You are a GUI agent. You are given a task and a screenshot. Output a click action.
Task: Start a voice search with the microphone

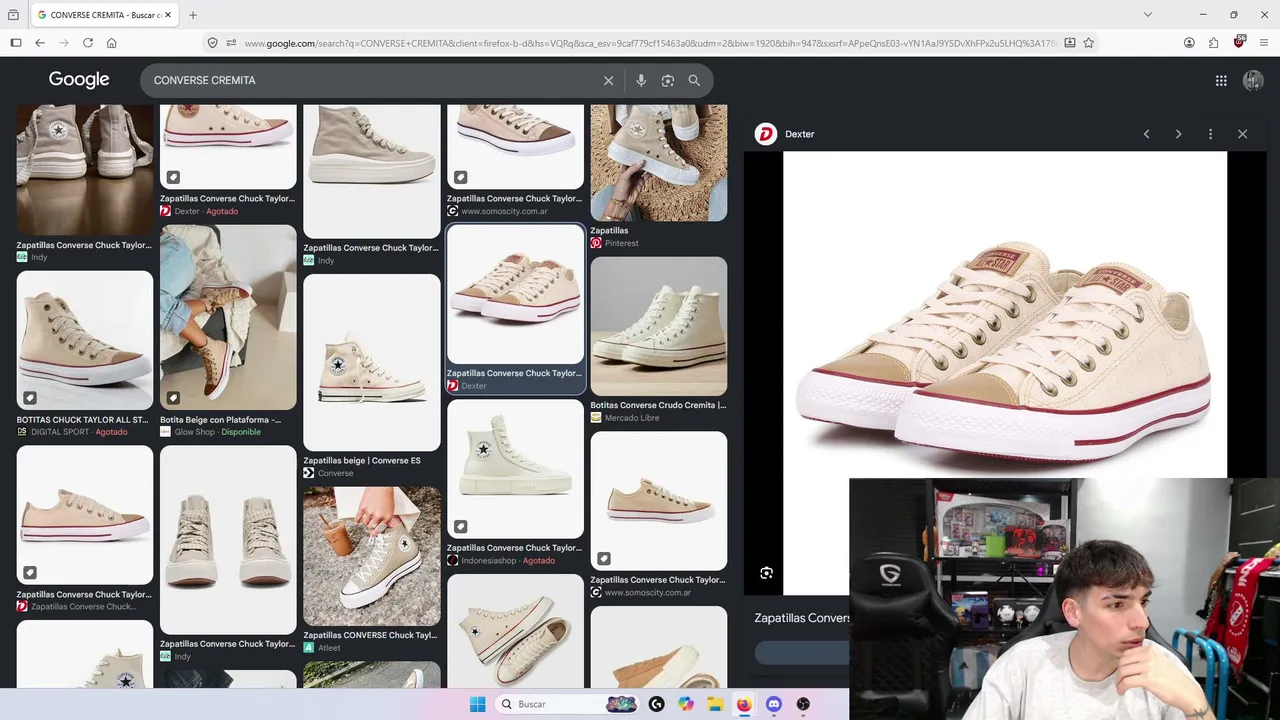pyautogui.click(x=641, y=81)
